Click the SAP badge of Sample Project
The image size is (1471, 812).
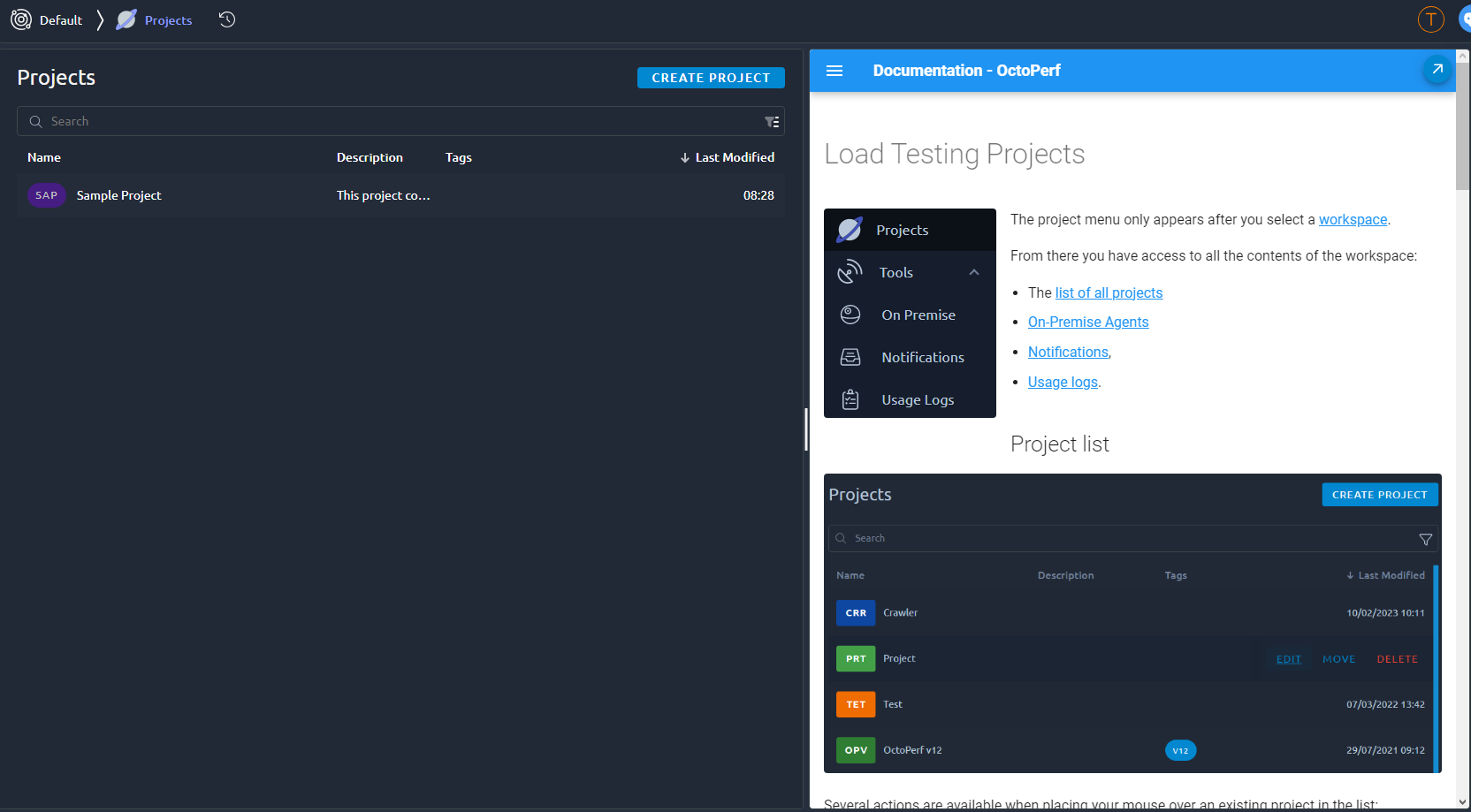click(x=47, y=195)
